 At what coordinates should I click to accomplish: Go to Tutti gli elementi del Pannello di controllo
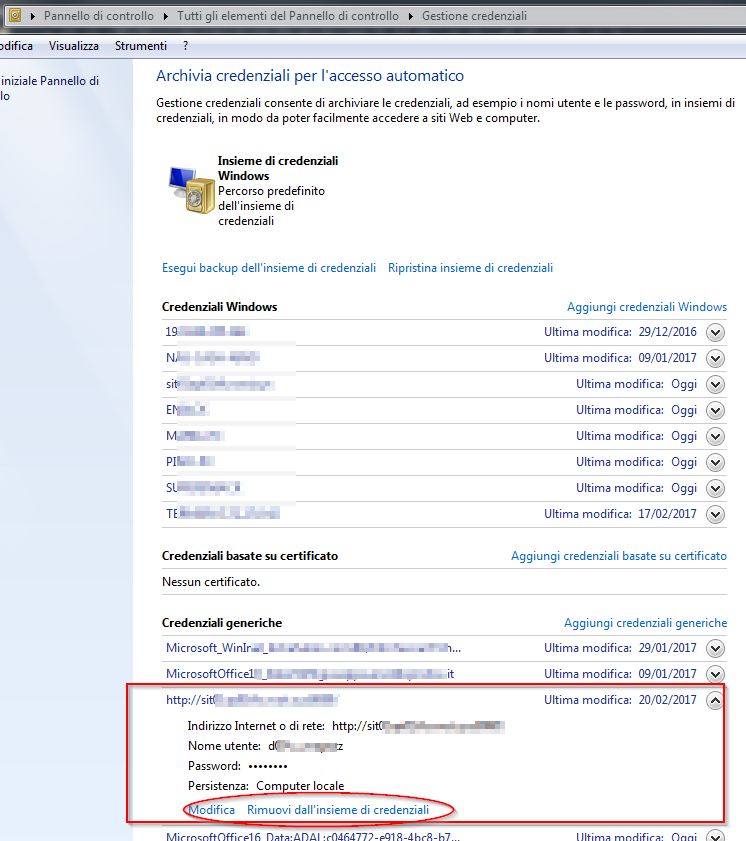point(288,16)
